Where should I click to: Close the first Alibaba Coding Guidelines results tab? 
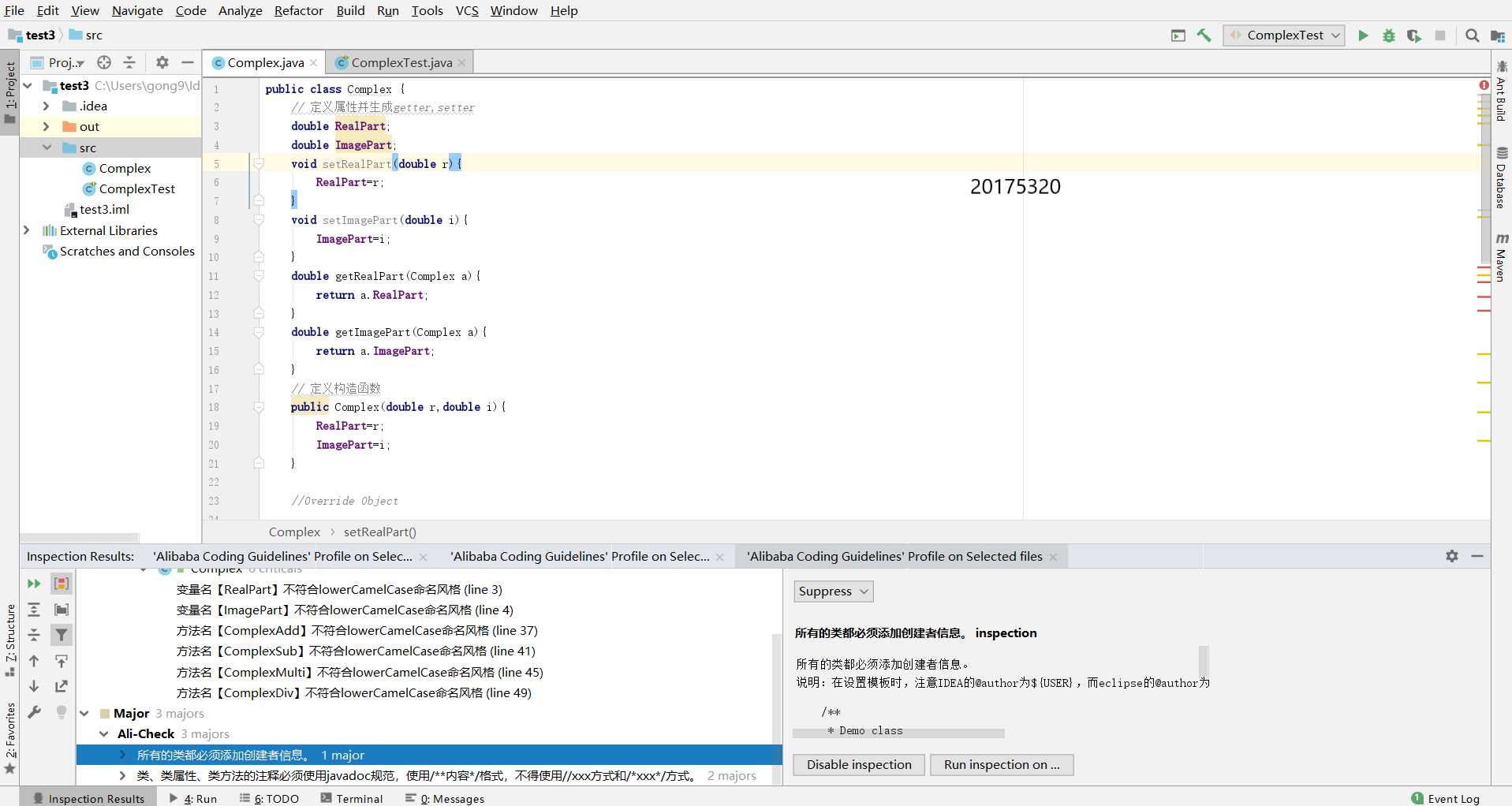pos(423,557)
